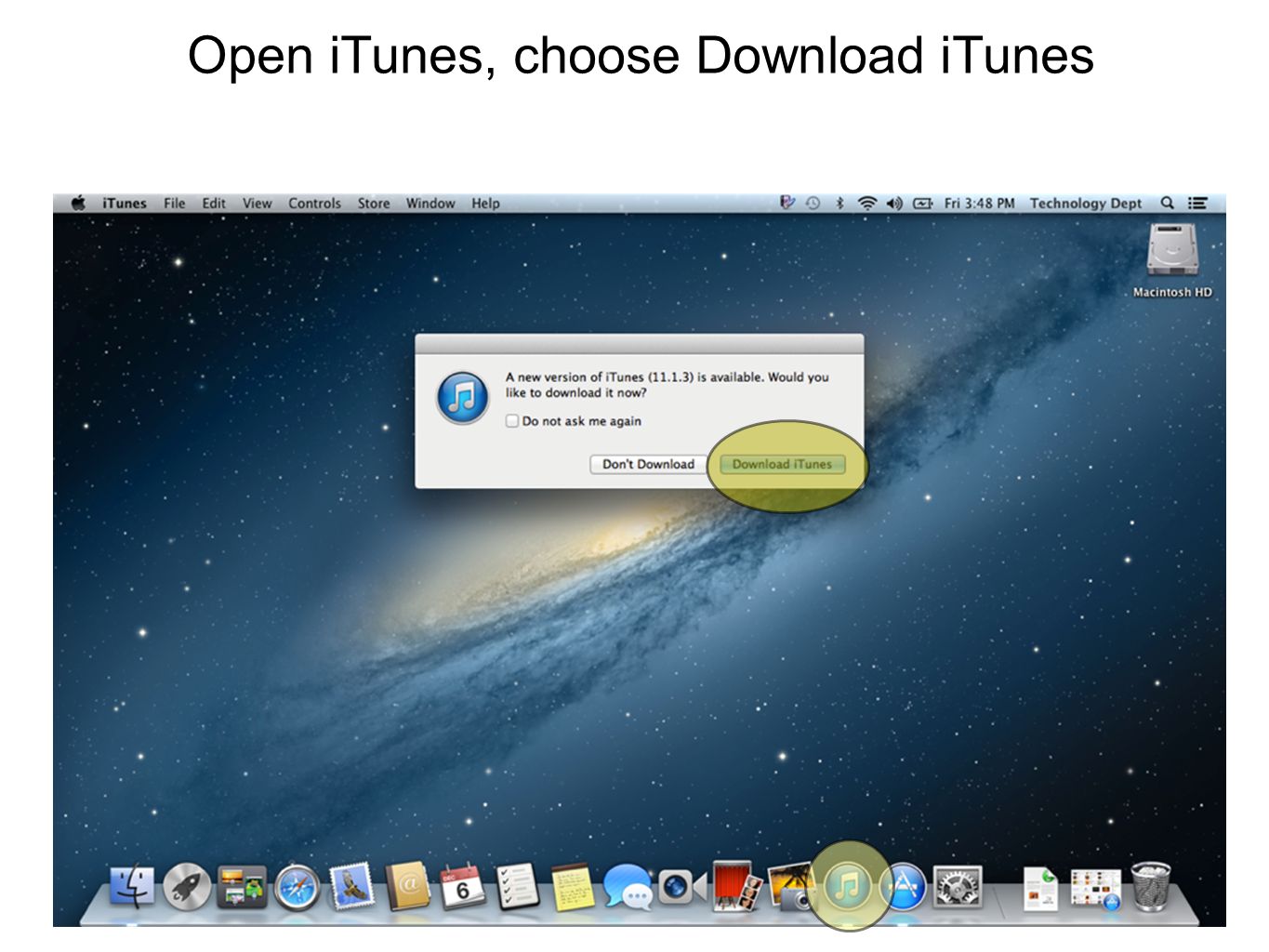Start FaceTime from the Dock
Viewport: 1269px width, 952px height.
pyautogui.click(x=679, y=888)
